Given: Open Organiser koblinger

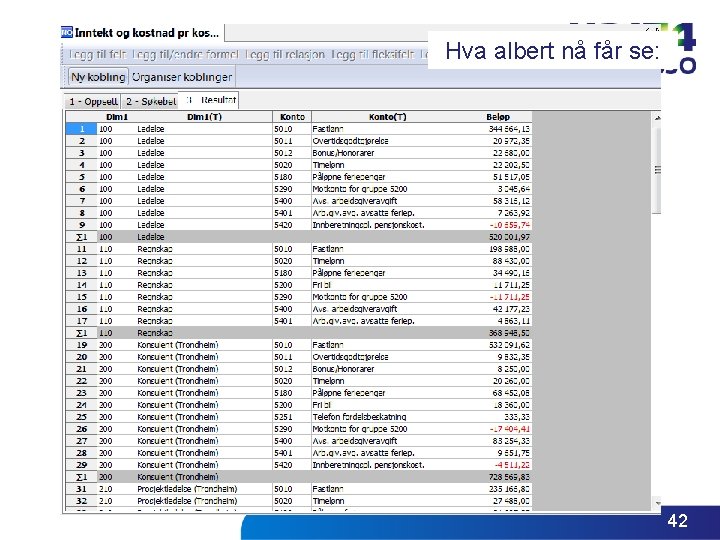Looking at the screenshot, I should pos(182,77).
